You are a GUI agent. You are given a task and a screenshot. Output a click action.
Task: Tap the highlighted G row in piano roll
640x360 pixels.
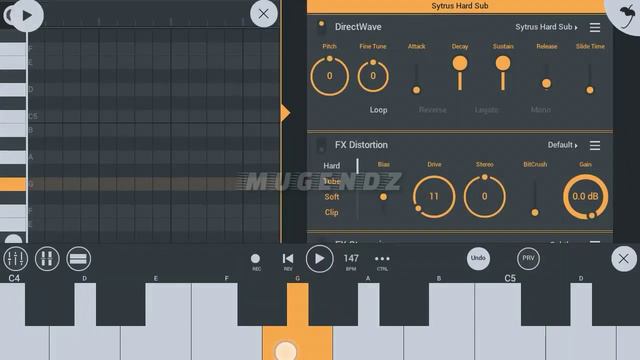click(x=153, y=184)
